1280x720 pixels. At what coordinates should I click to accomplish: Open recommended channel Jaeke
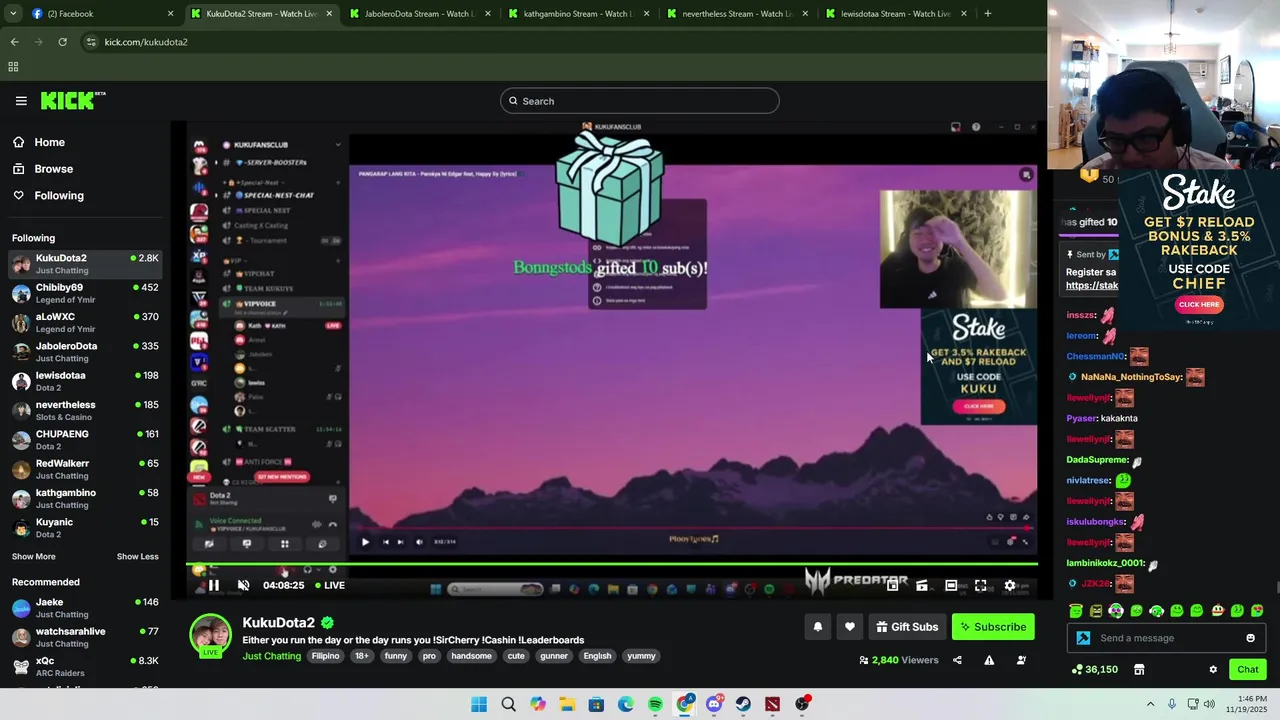85,608
